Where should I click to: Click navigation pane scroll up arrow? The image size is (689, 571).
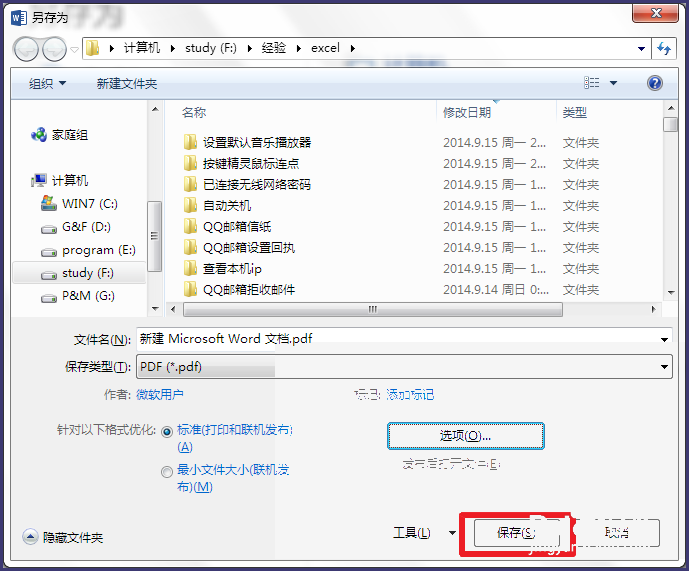pos(155,109)
